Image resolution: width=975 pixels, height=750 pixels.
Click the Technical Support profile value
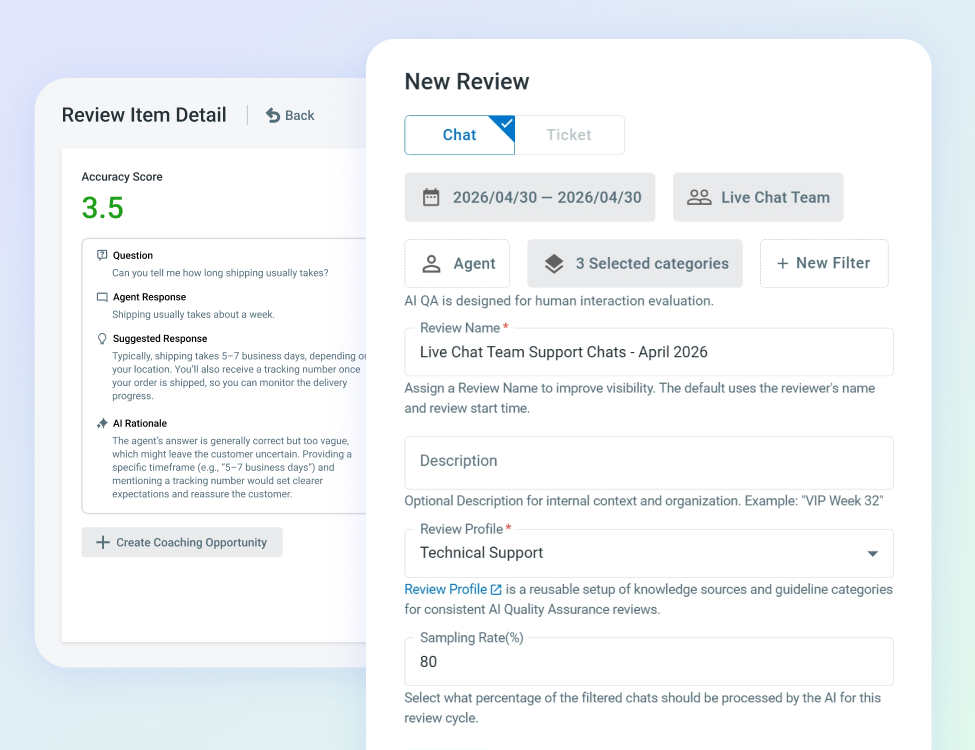tap(481, 553)
